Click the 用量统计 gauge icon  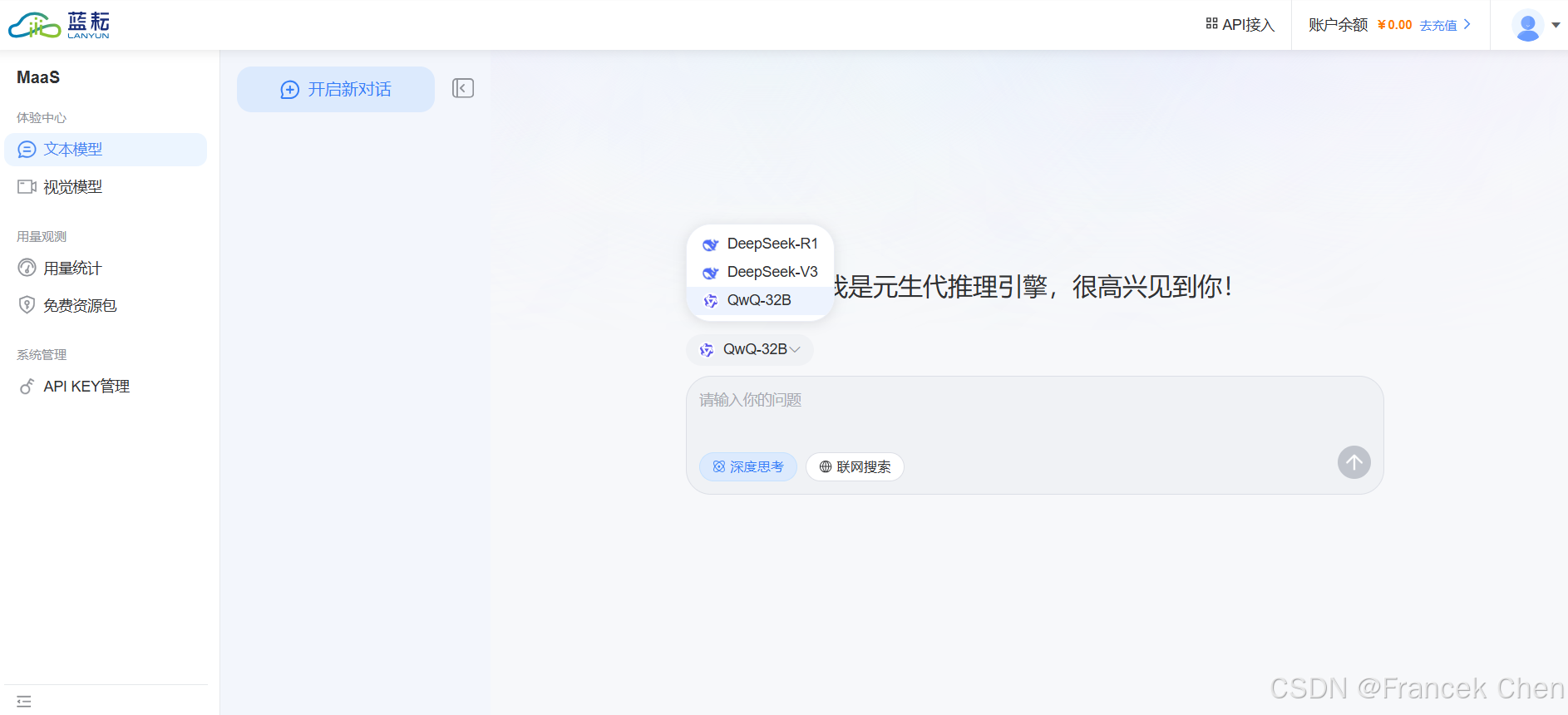27,268
